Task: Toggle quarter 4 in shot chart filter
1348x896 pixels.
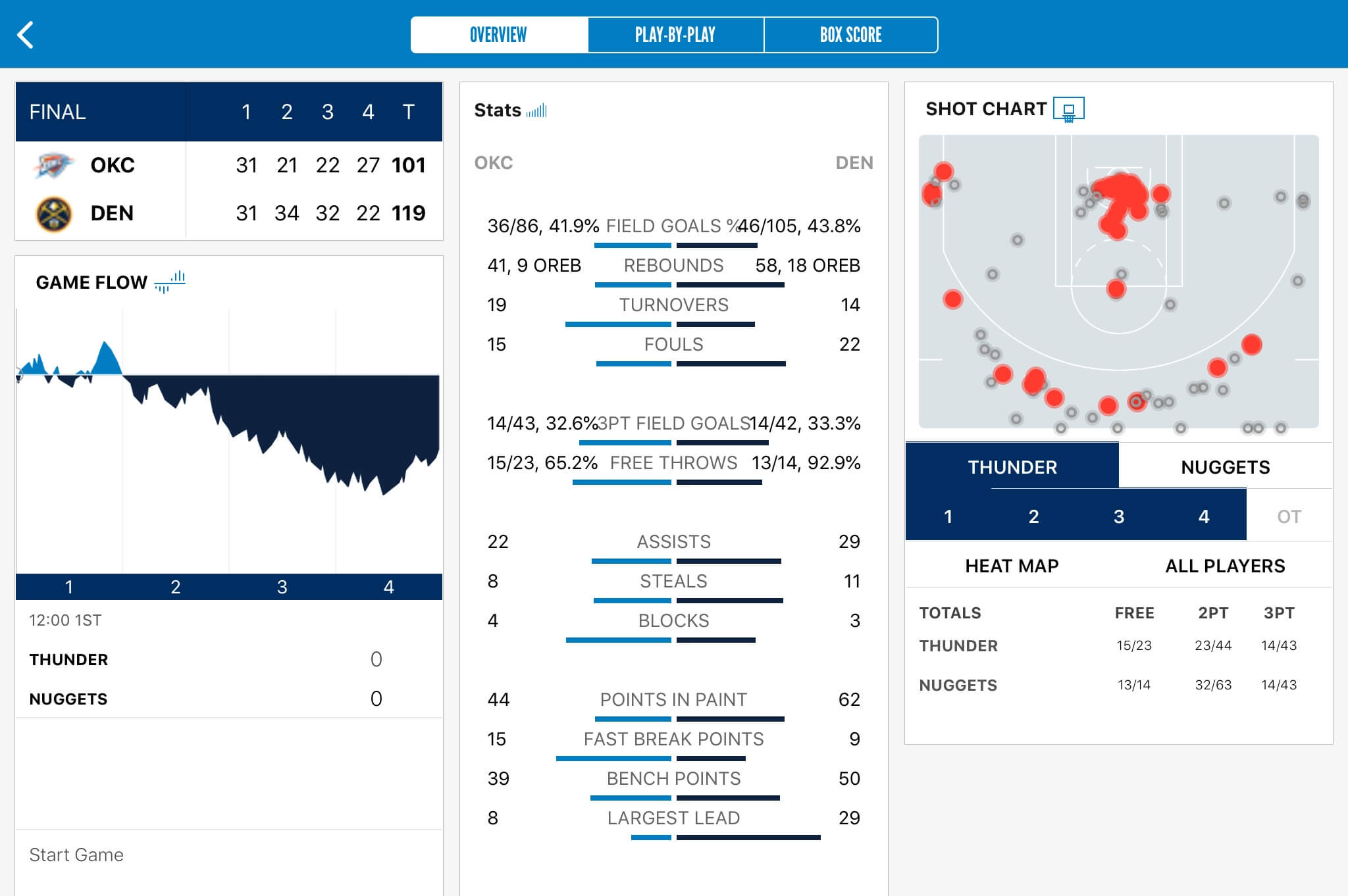Action: click(x=1204, y=516)
